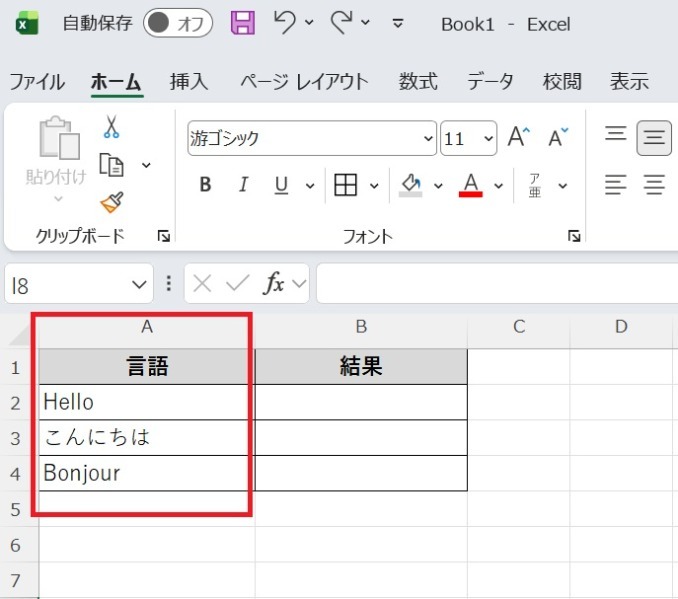Image resolution: width=678 pixels, height=599 pixels.
Task: Open the 数式 tab
Action: click(x=418, y=82)
